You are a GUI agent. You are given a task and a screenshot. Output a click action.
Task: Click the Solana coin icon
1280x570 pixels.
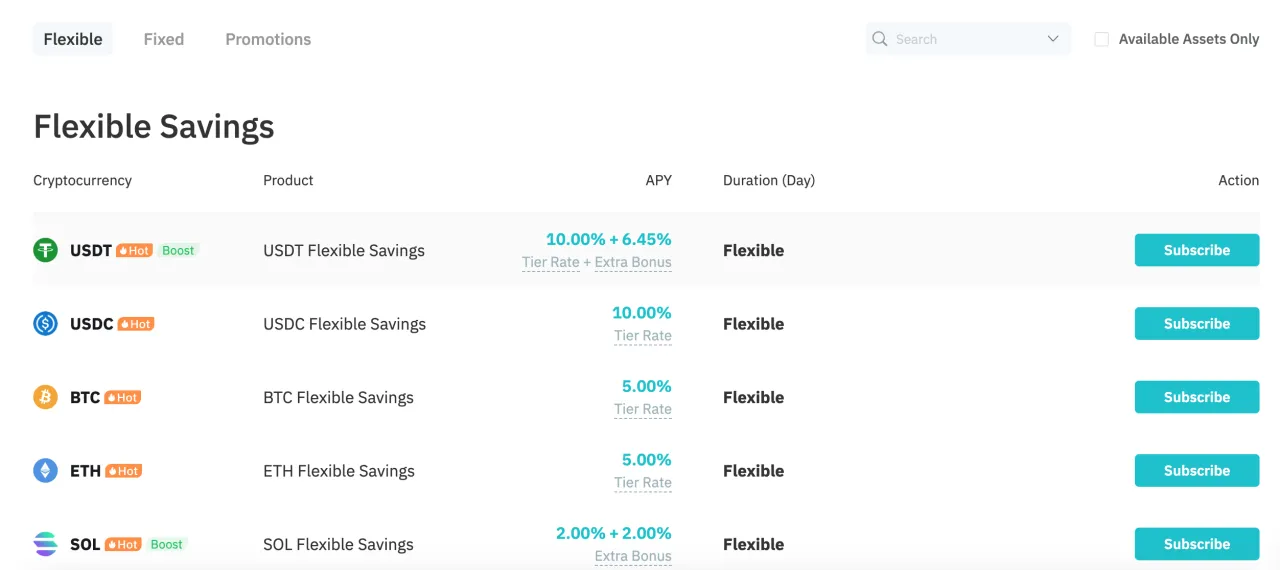(46, 544)
